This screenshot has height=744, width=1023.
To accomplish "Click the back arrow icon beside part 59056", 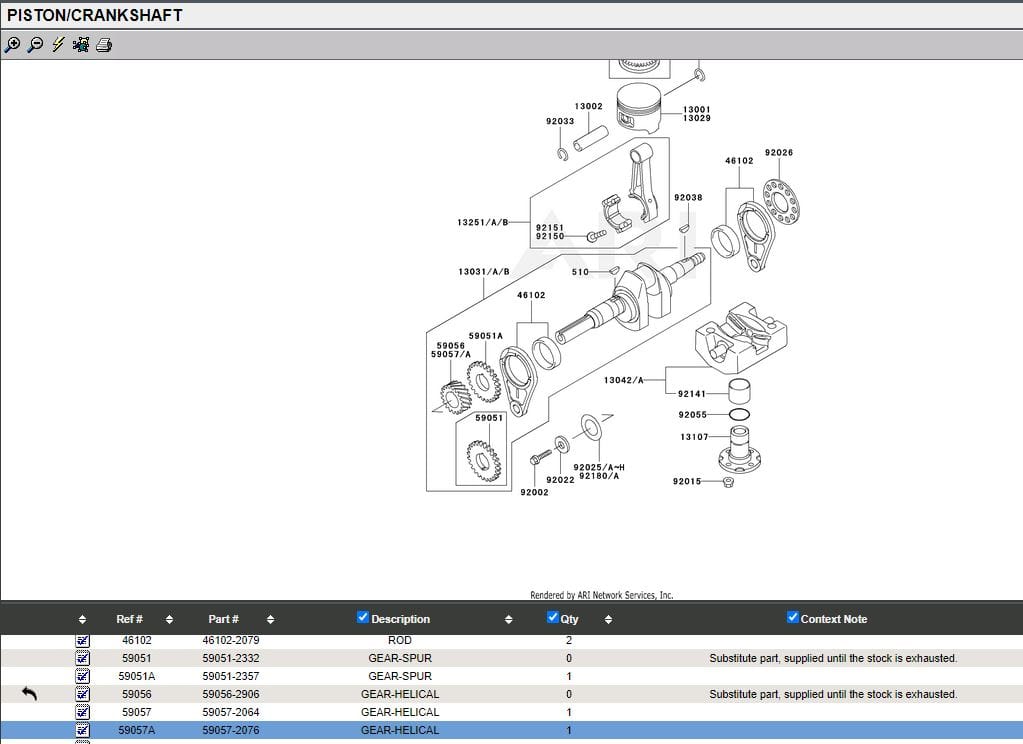I will 29,694.
